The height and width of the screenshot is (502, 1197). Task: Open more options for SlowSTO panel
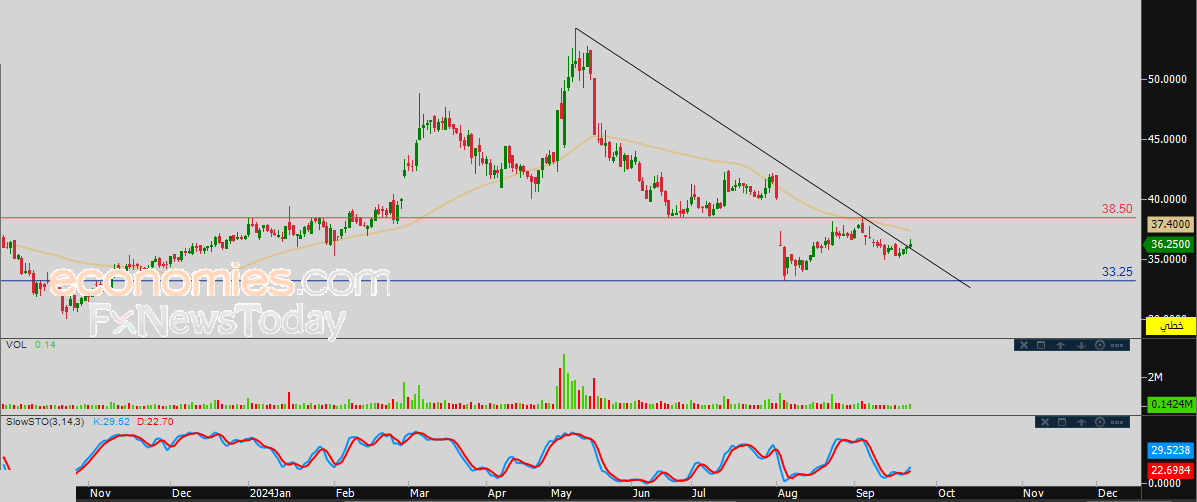pos(1117,423)
